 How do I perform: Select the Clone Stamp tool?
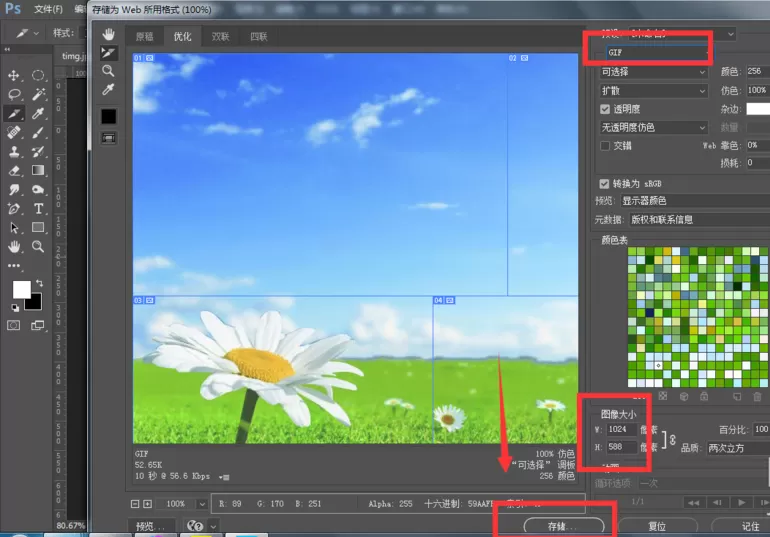14,152
